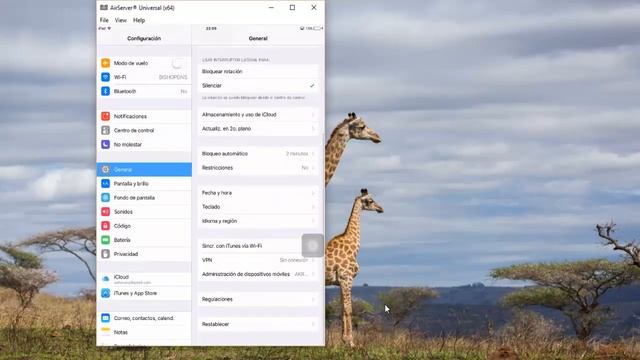Select Notificaciones in the sidebar
This screenshot has width=640, height=360.
pos(130,116)
